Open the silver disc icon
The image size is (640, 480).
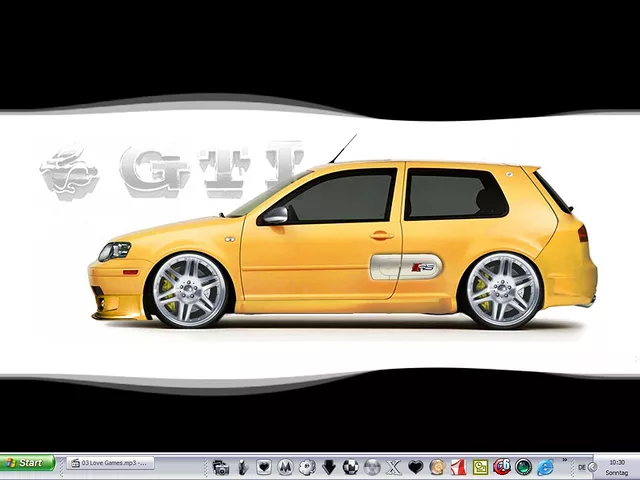click(x=372, y=467)
